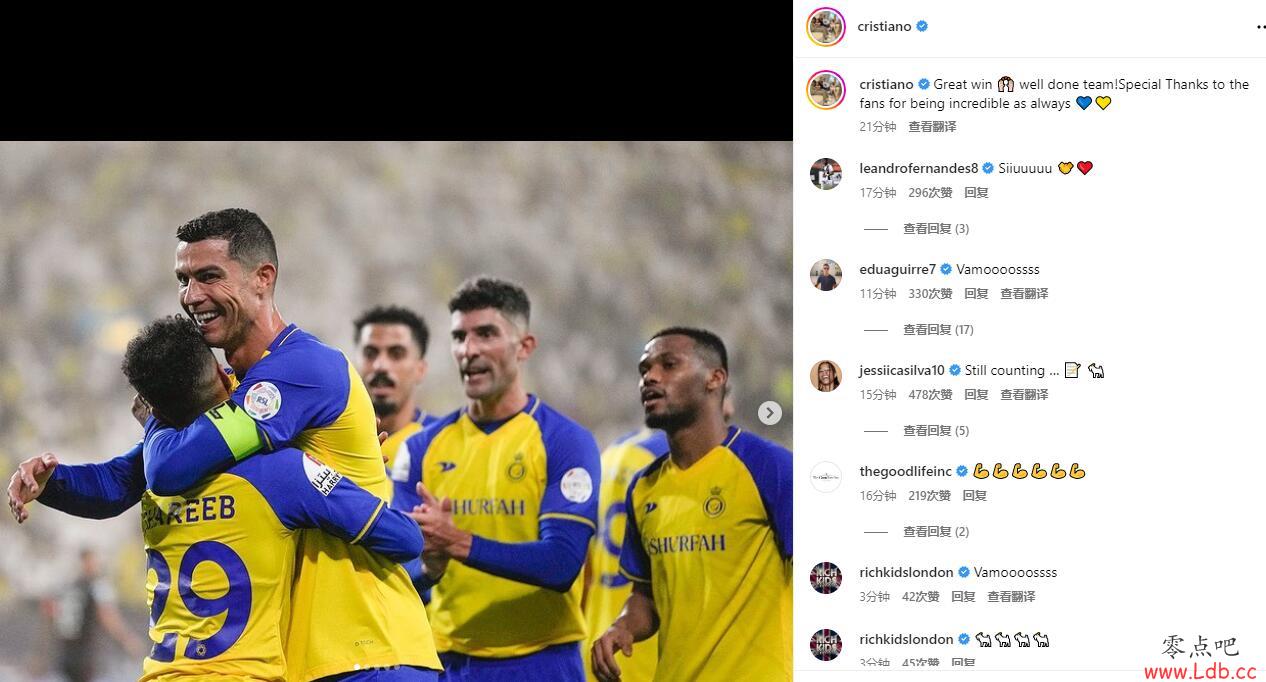The width and height of the screenshot is (1266, 682).
Task: Click 查看翻译 under the caption
Action: [932, 127]
